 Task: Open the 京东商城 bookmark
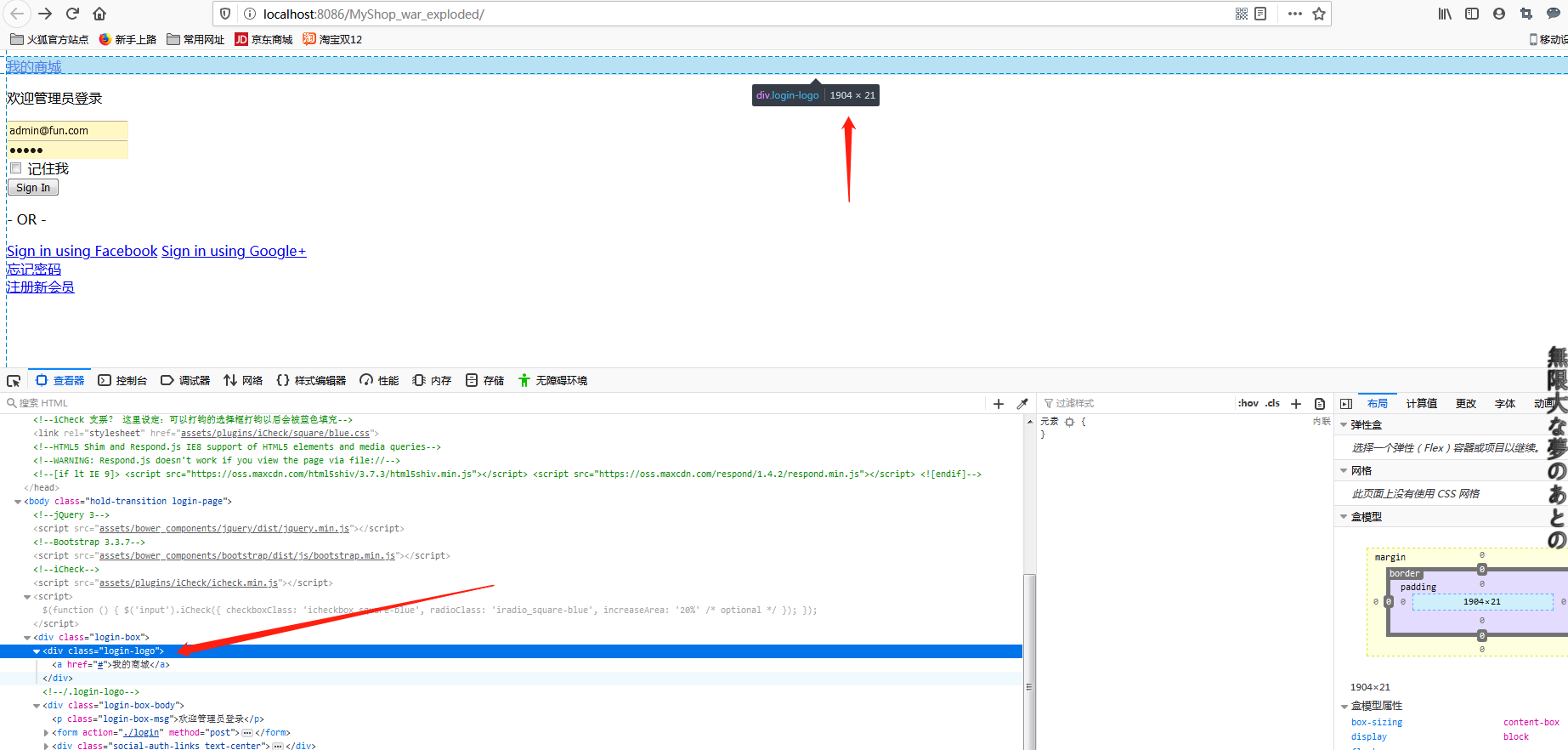coord(263,39)
